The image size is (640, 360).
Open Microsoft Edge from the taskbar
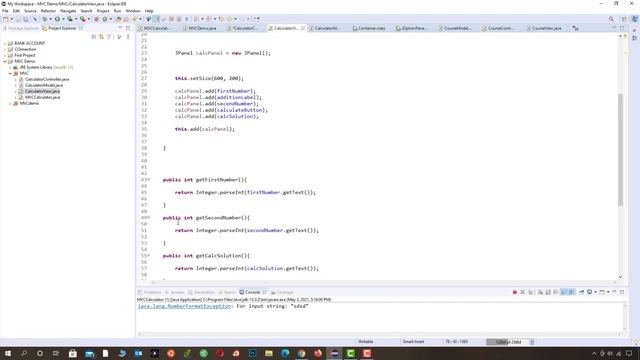285,353
